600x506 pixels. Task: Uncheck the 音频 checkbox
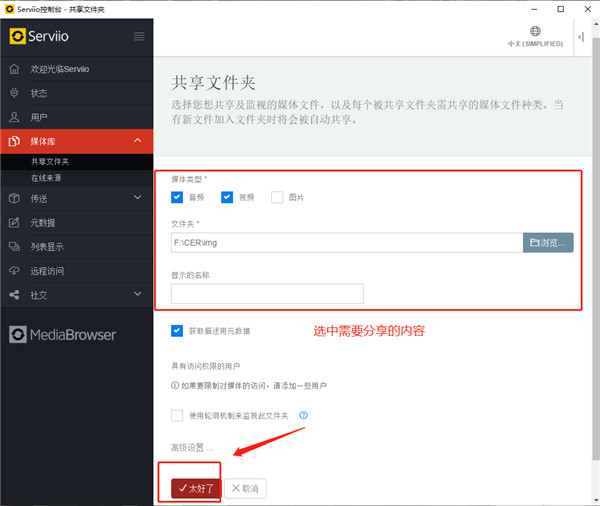177,197
